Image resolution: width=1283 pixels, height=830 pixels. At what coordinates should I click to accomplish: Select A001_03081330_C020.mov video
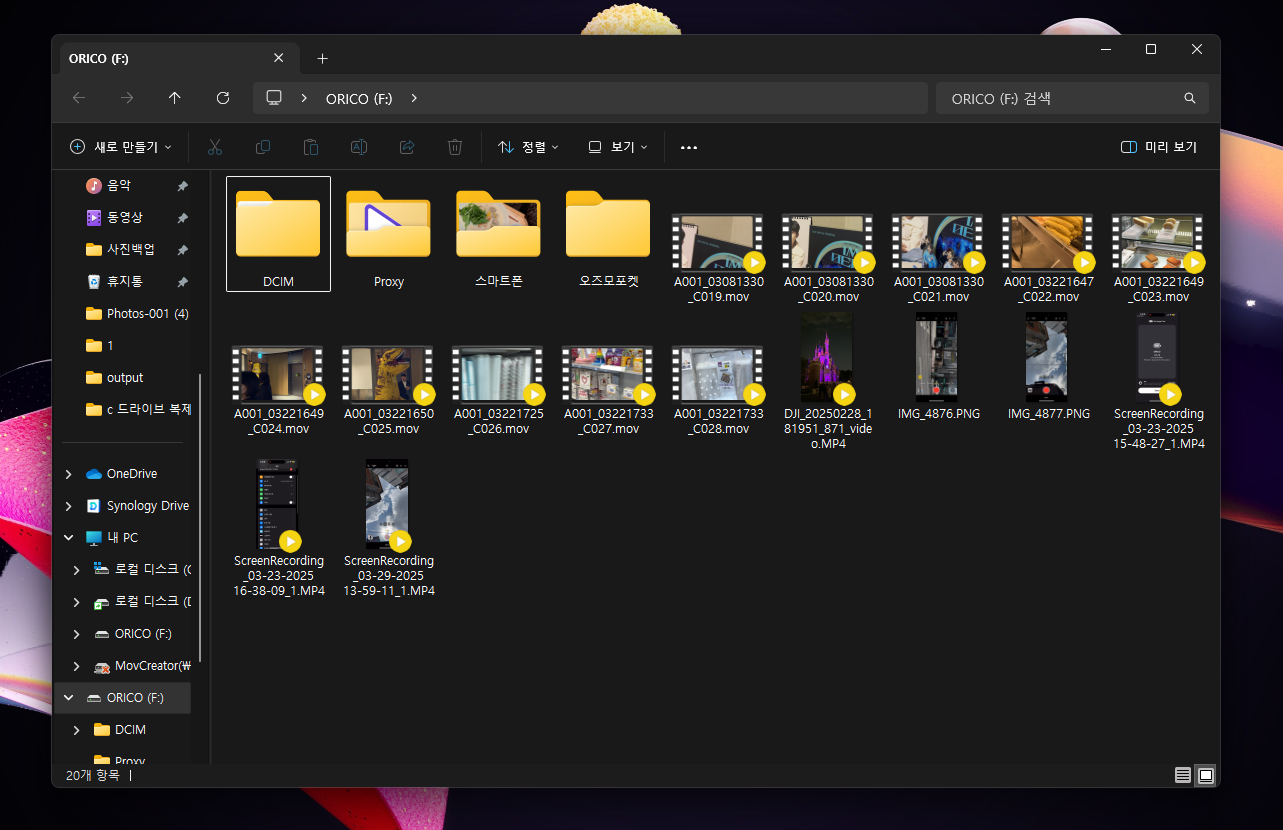pos(828,259)
